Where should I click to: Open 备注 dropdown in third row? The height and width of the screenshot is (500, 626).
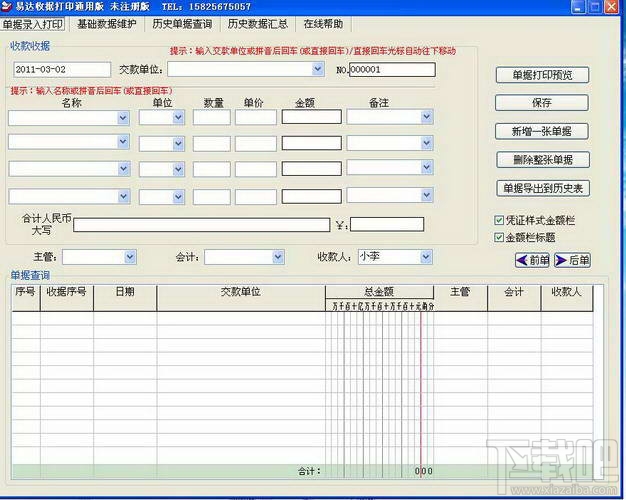tap(427, 167)
